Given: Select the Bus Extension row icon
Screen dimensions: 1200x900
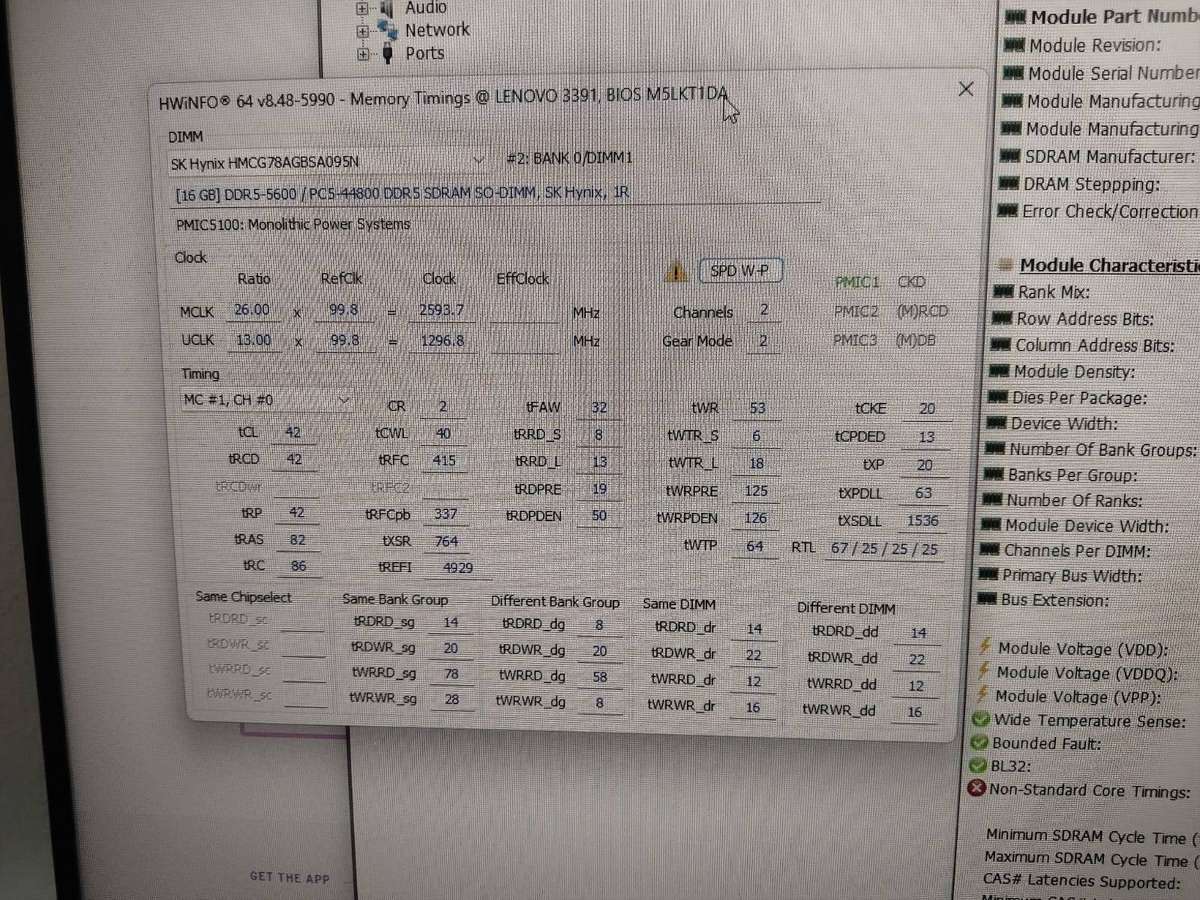Looking at the screenshot, I should point(988,600).
